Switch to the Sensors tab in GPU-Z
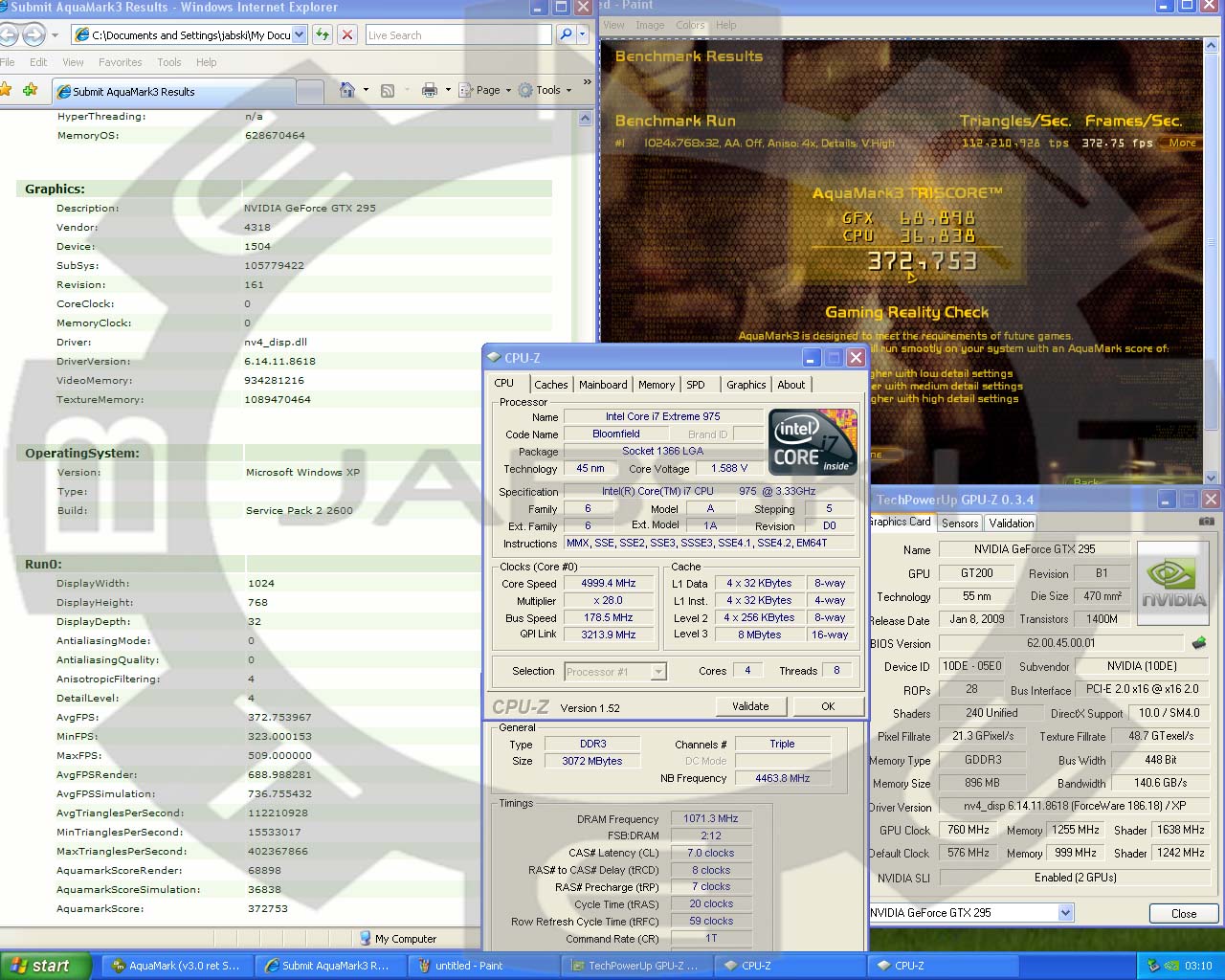The image size is (1225, 980). [x=960, y=523]
